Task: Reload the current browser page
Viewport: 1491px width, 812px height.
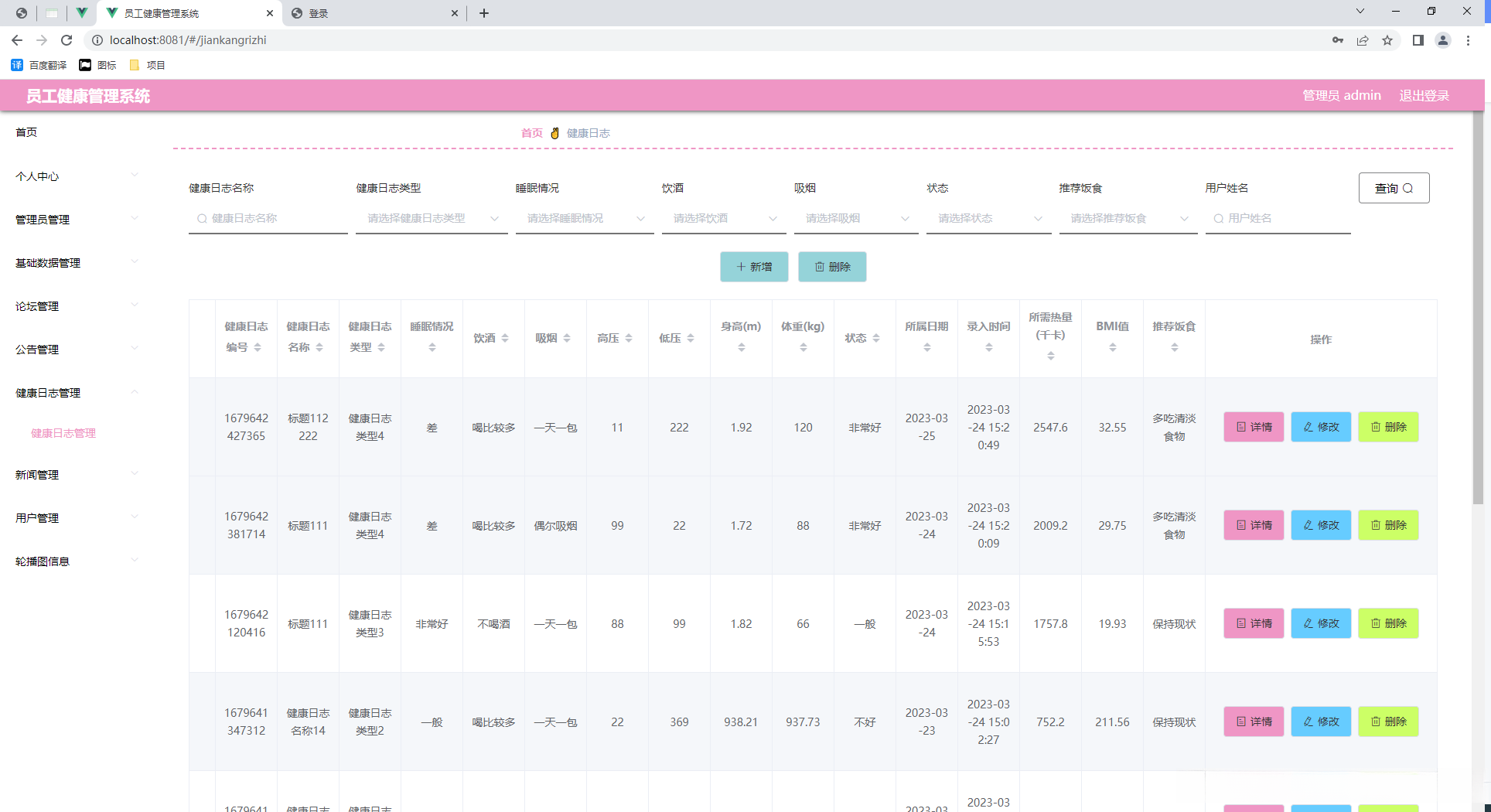Action: click(x=67, y=40)
